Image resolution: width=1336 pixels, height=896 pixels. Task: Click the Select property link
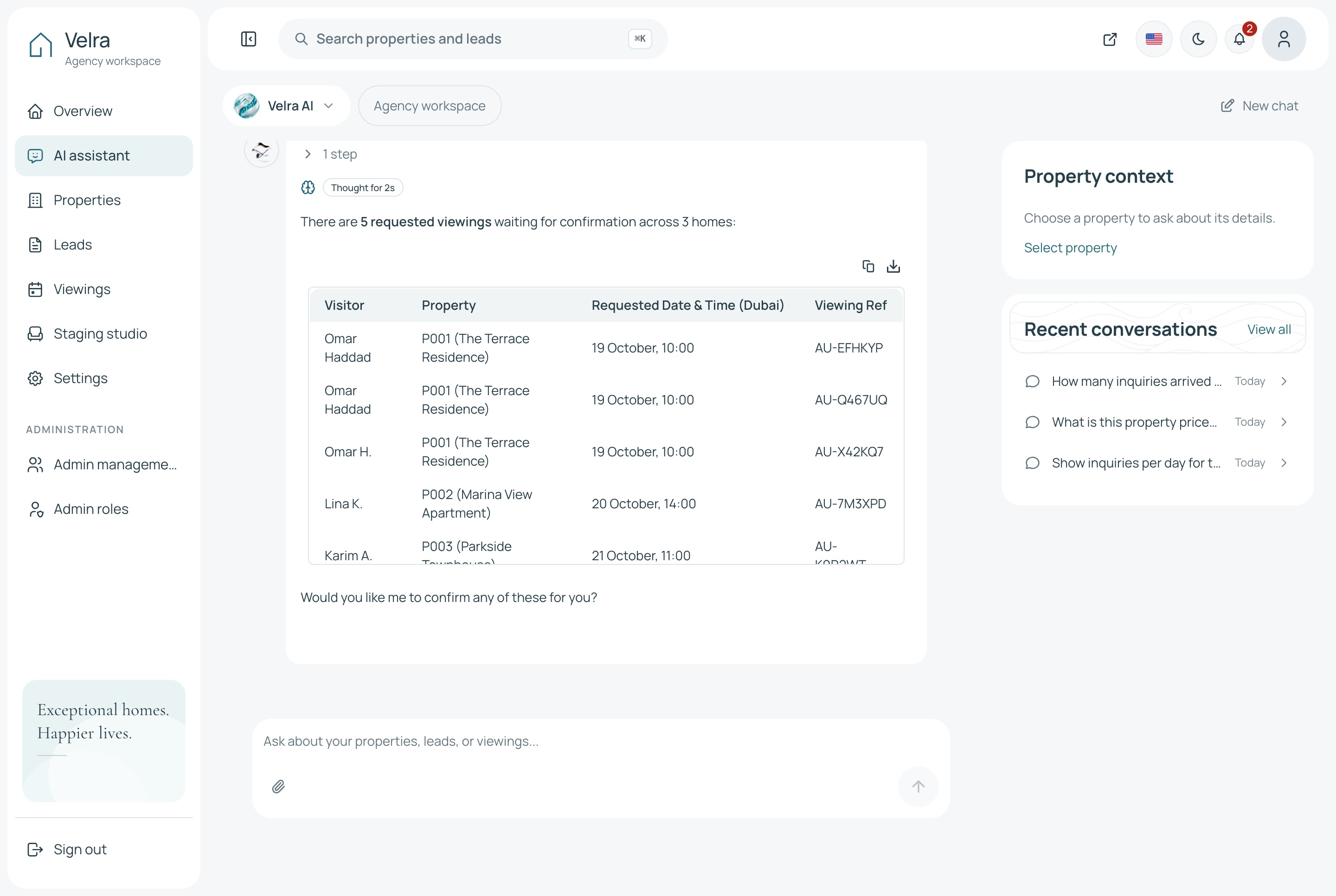(1070, 248)
